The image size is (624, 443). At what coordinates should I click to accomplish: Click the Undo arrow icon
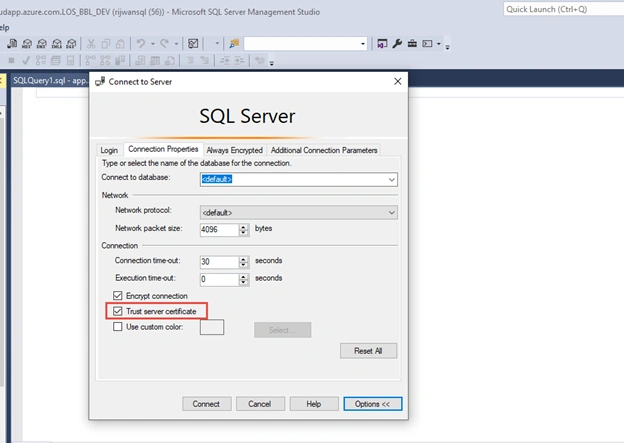point(140,43)
